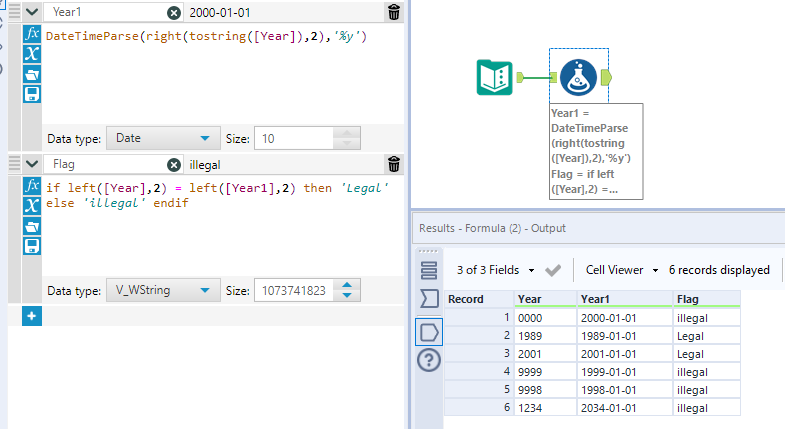Viewport: 785px width, 429px height.
Task: Click the Formula tool annotation box
Action: coord(596,151)
